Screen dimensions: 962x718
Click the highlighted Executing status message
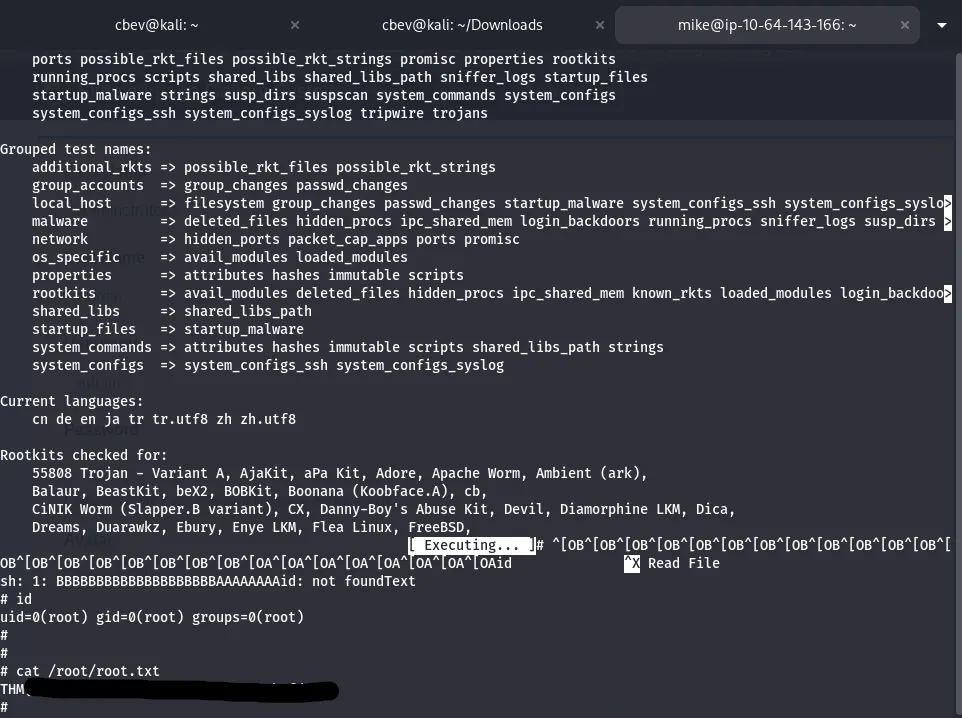coord(472,546)
